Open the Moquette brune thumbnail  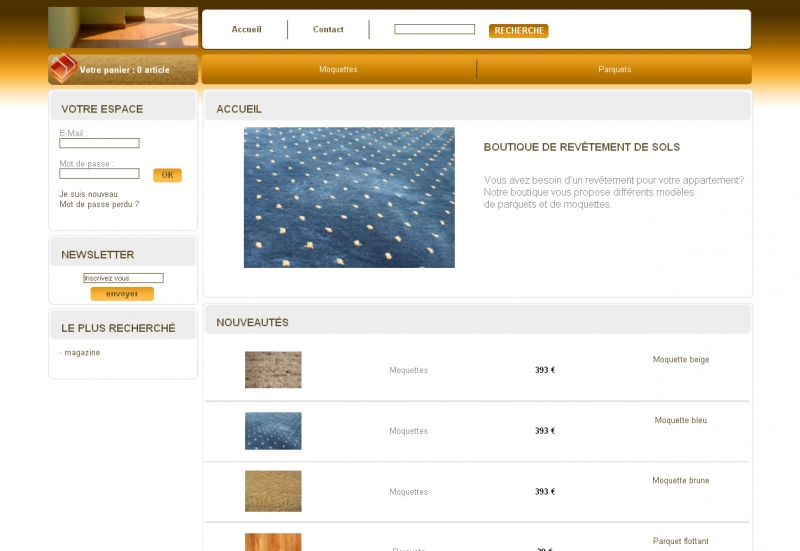(273, 491)
